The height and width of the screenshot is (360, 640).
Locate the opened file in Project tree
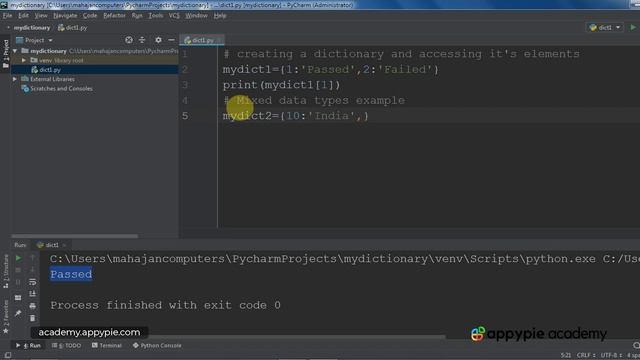pos(129,40)
